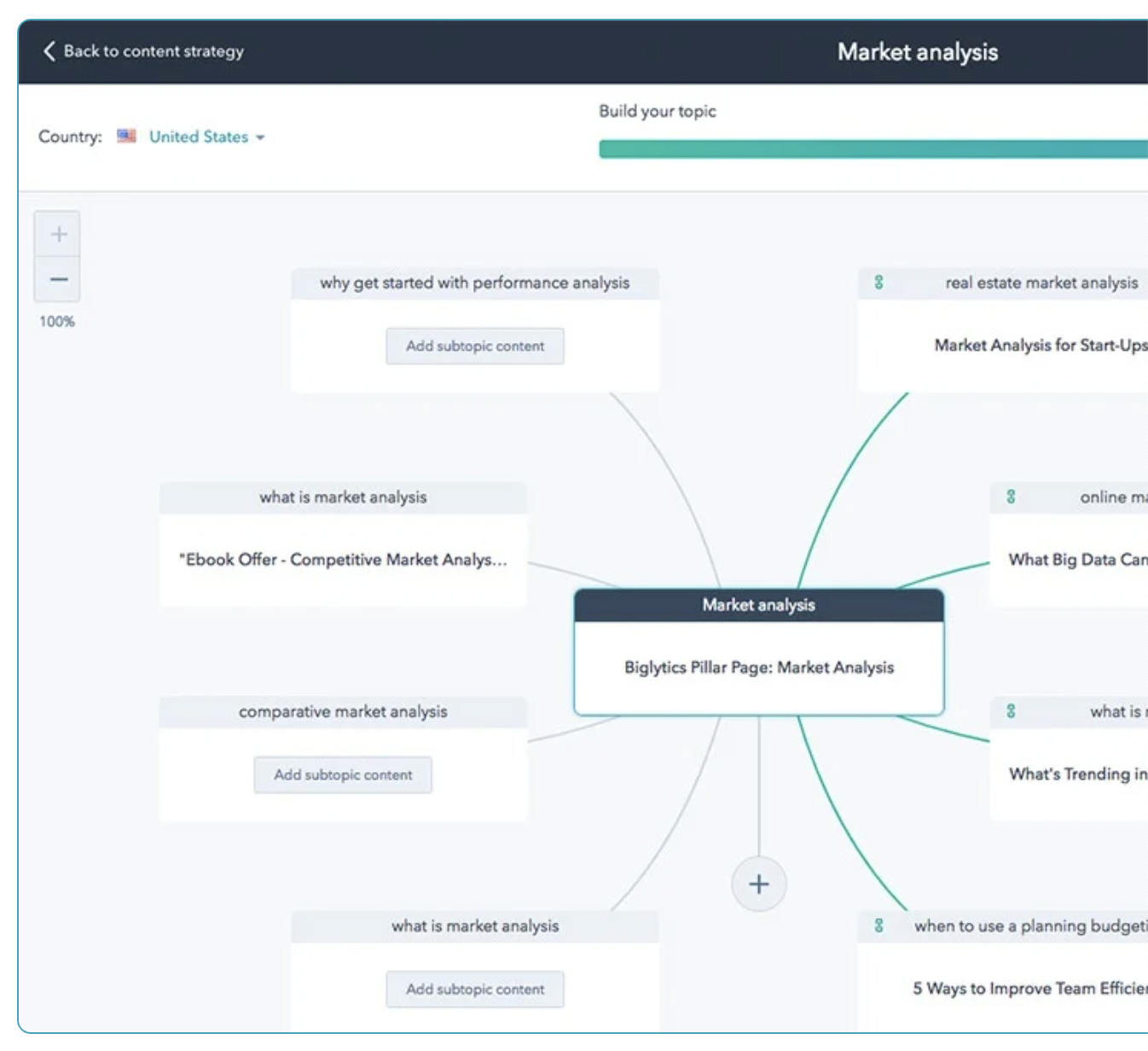Viewport: 1148px width, 1051px height.
Task: Click link icon on the online subtopic card
Action: [1011, 496]
